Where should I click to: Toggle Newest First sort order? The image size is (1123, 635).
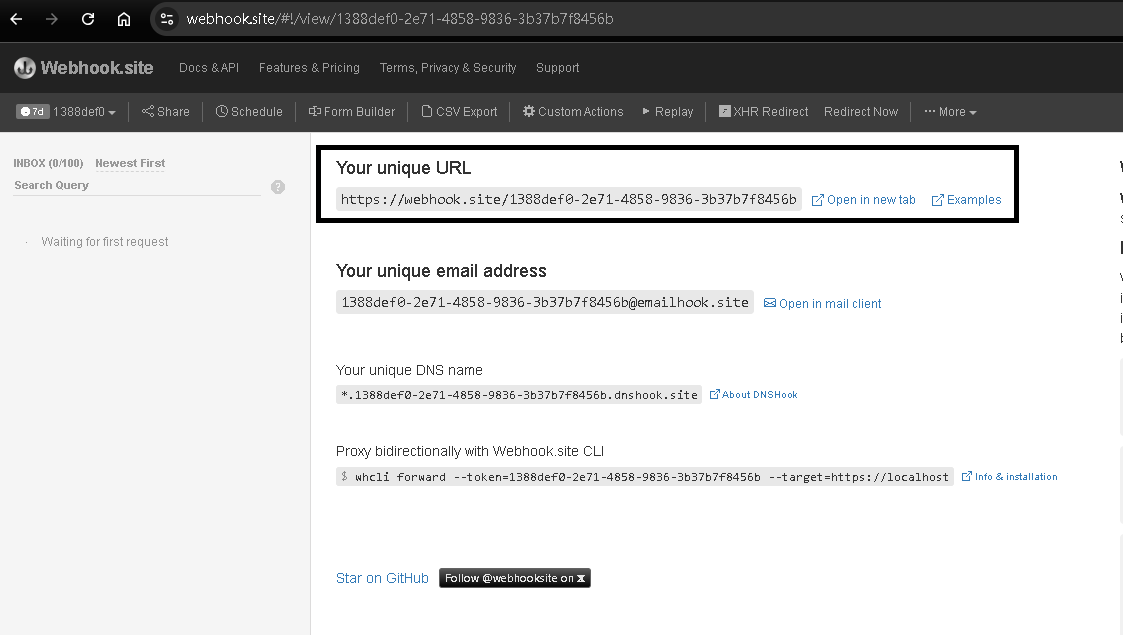point(130,163)
